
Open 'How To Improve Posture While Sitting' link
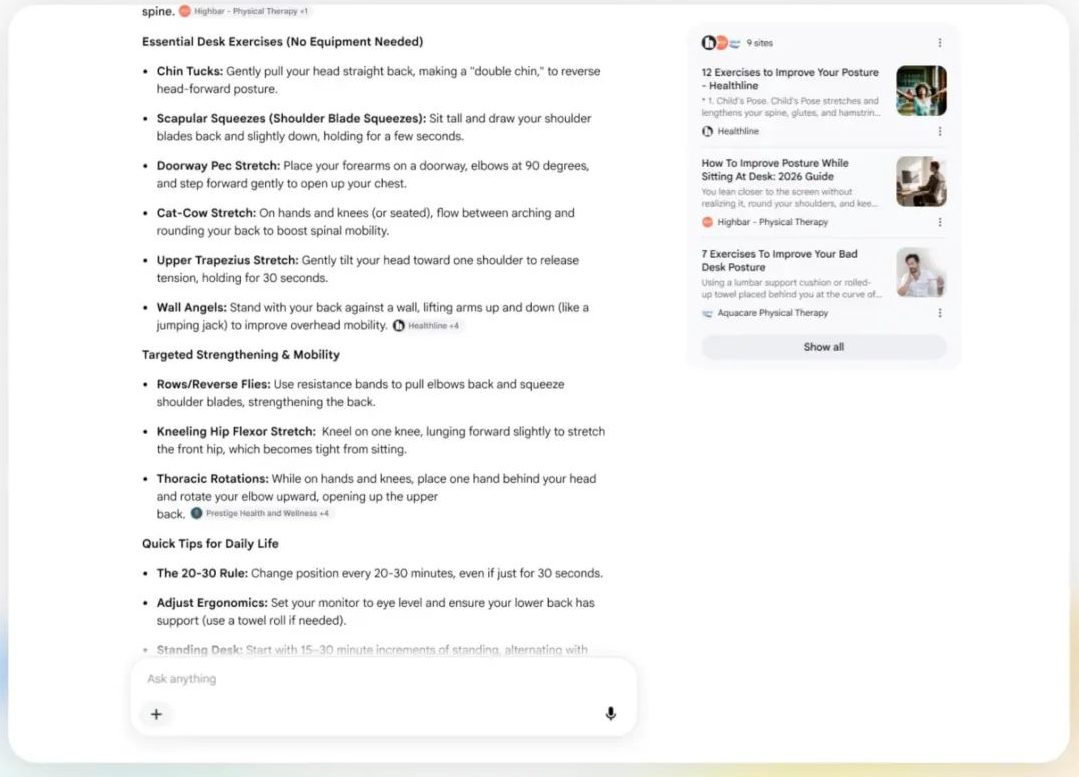click(x=775, y=169)
